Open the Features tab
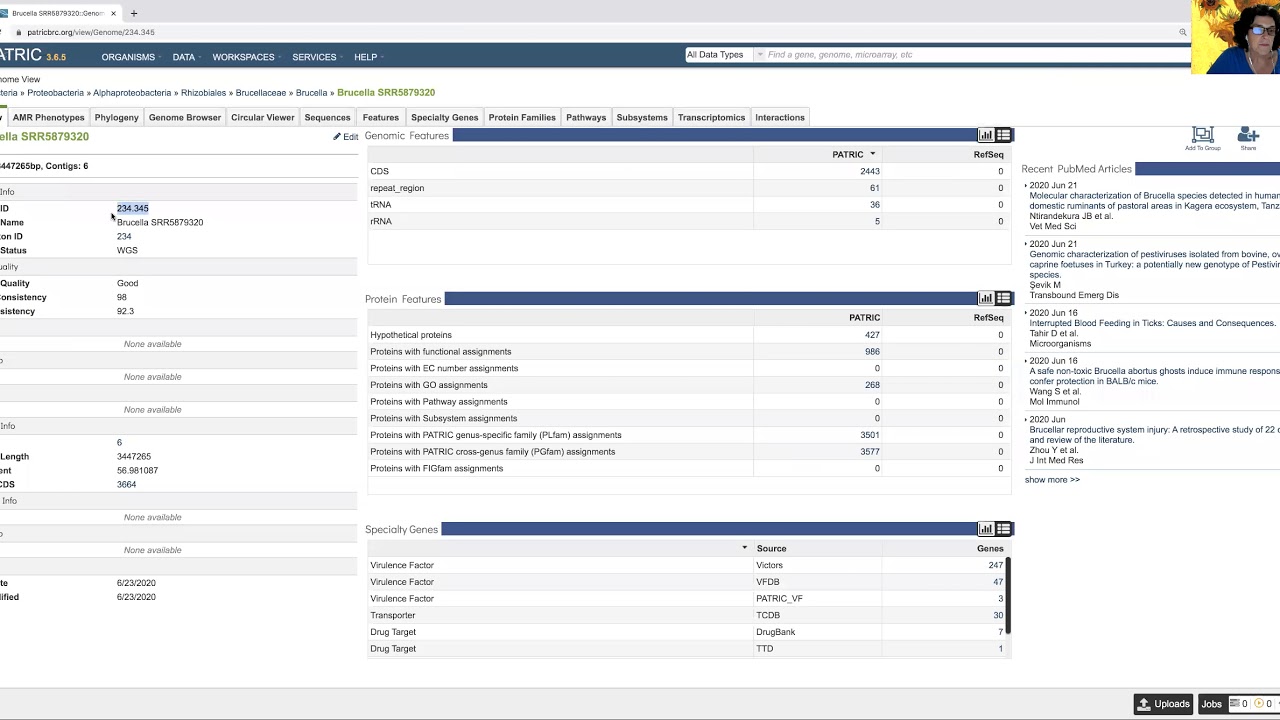1280x720 pixels. point(380,117)
